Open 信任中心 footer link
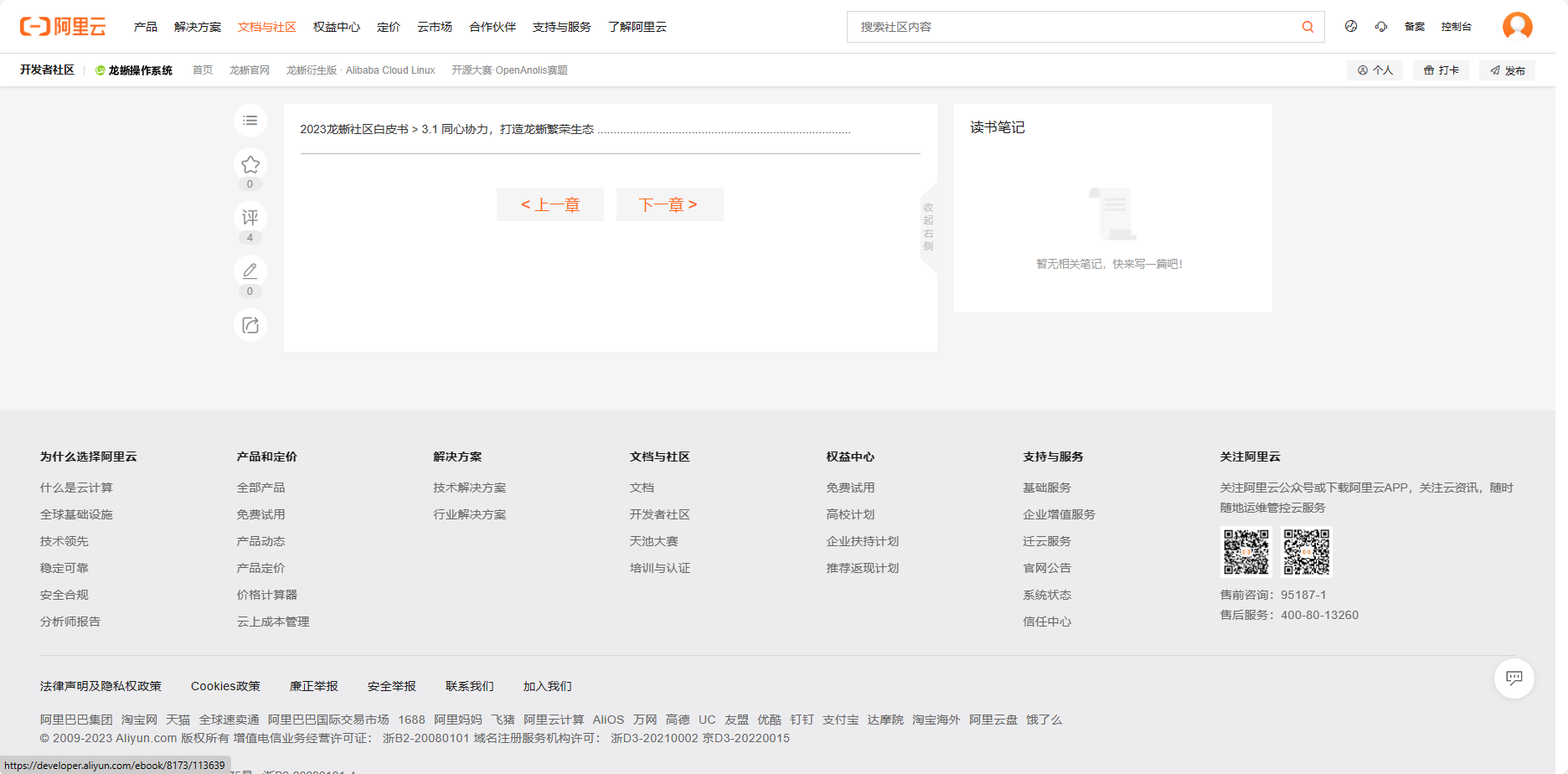The width and height of the screenshot is (1568, 774). point(1047,622)
